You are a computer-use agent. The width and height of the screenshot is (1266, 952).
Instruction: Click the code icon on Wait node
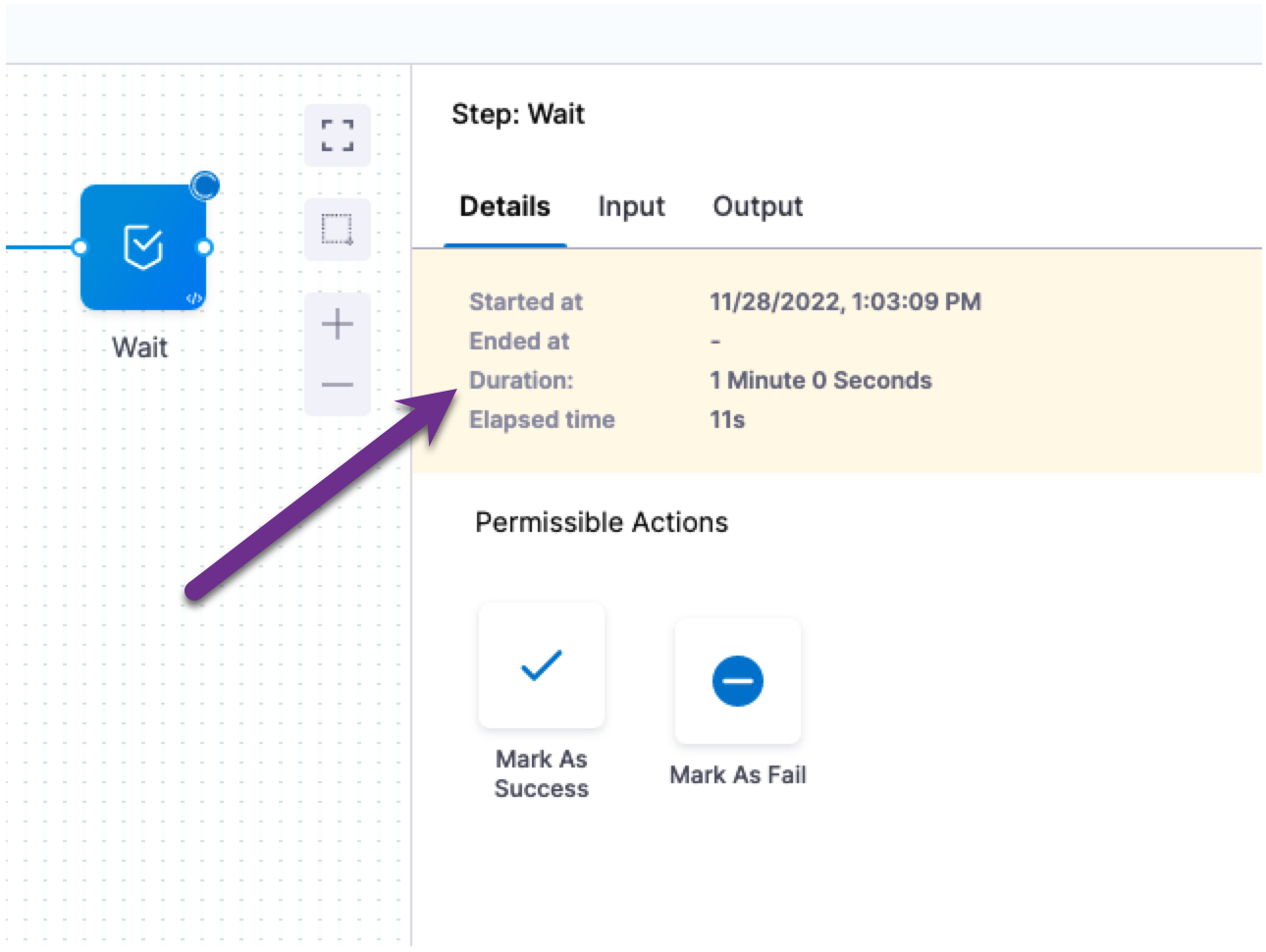click(194, 298)
